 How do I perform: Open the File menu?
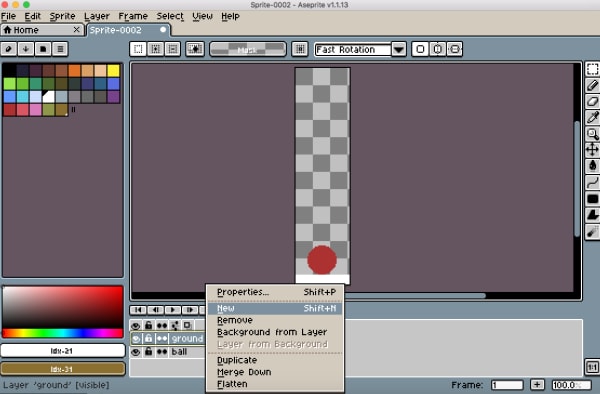(8, 16)
